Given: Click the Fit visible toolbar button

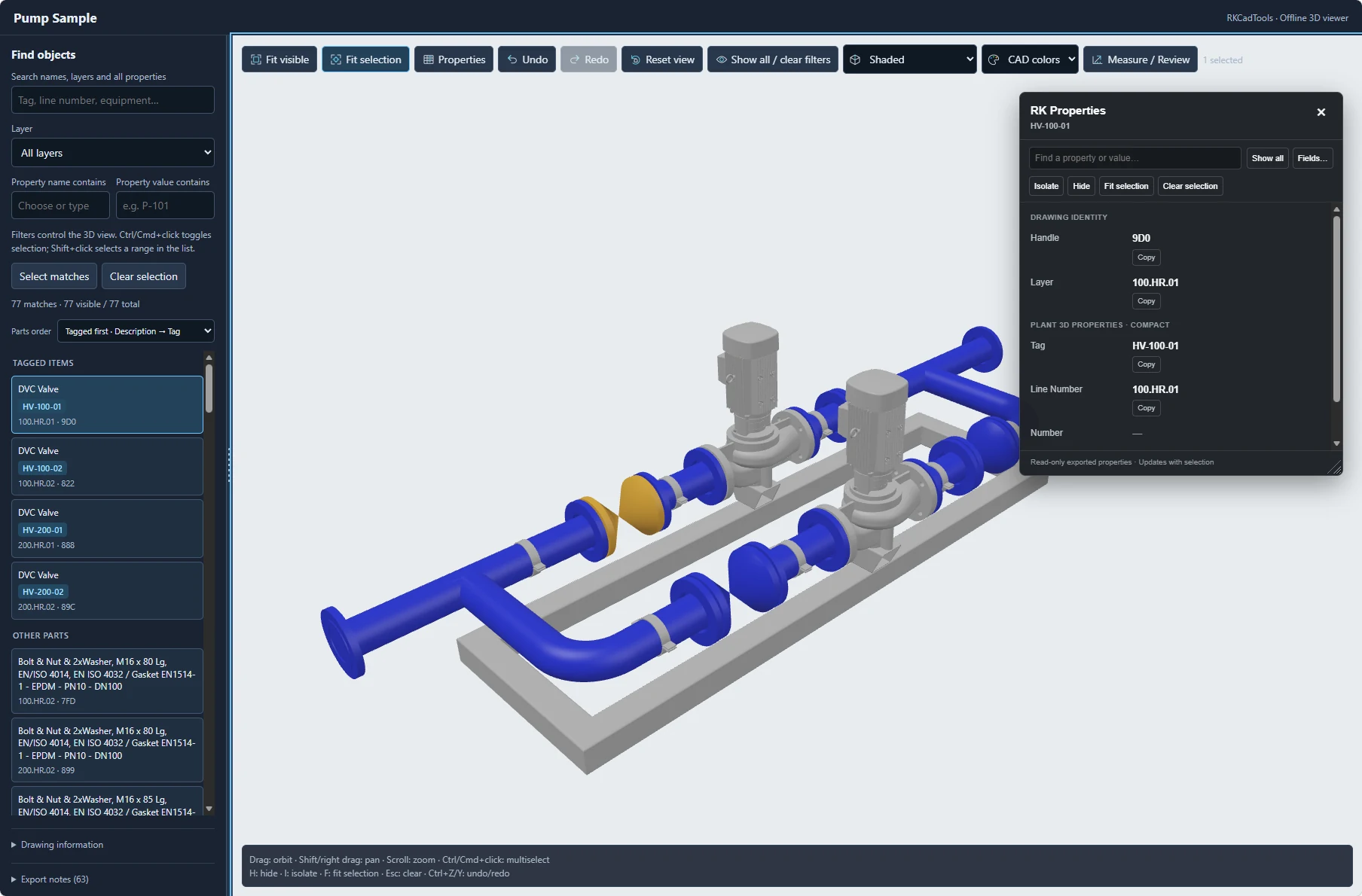Looking at the screenshot, I should pyautogui.click(x=279, y=59).
